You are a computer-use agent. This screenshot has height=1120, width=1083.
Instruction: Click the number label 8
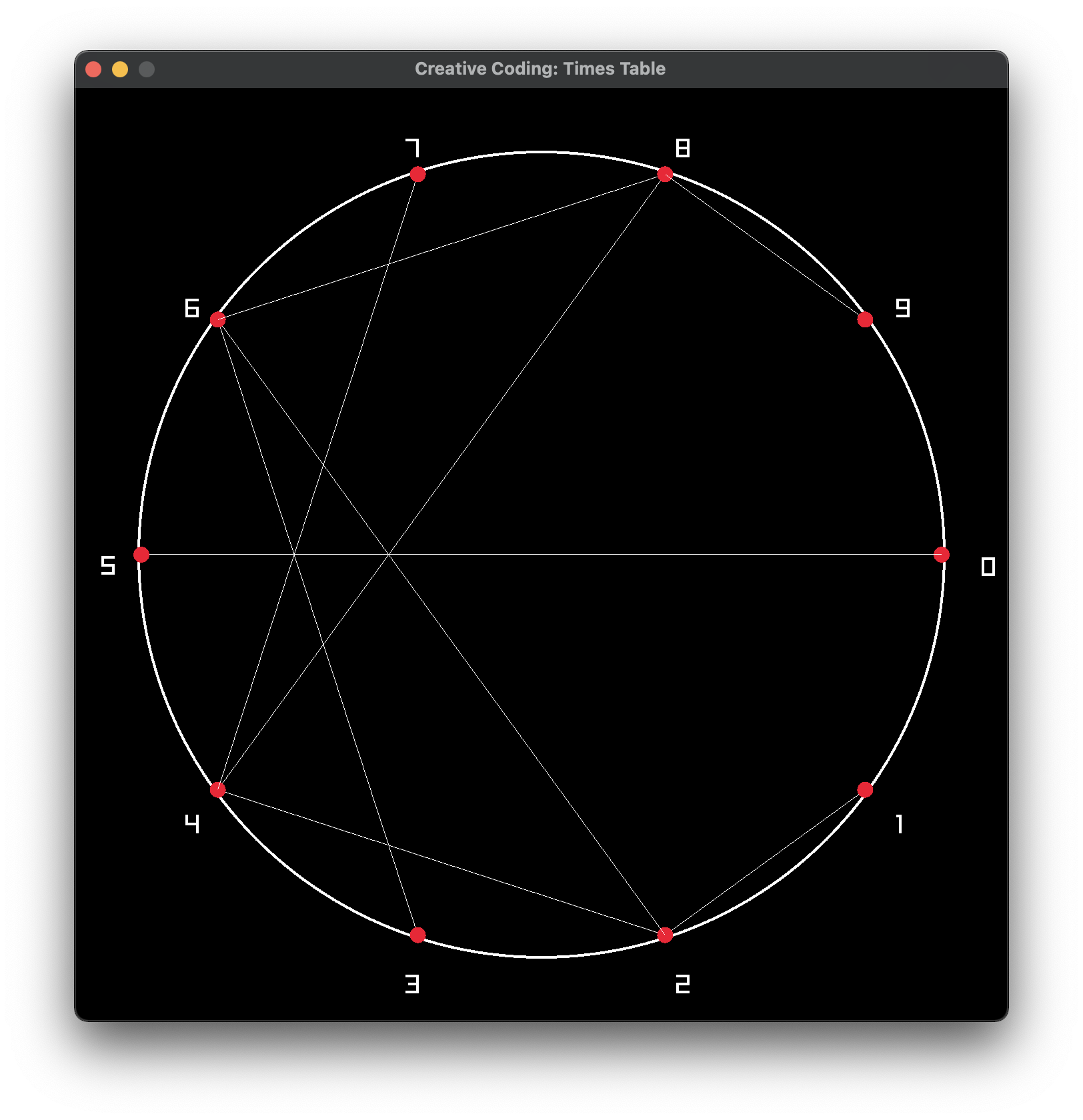[683, 148]
